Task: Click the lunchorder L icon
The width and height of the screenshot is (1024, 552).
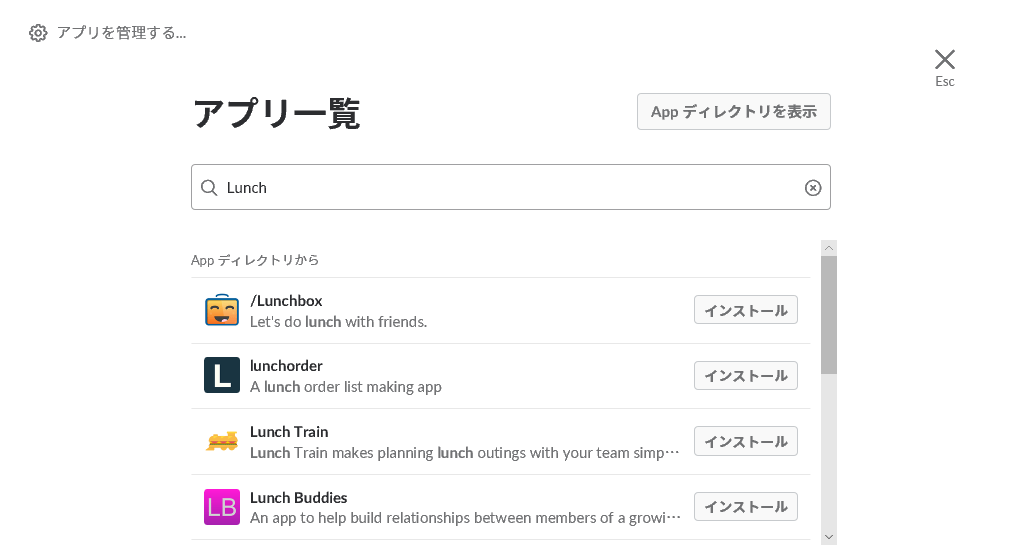Action: tap(222, 376)
